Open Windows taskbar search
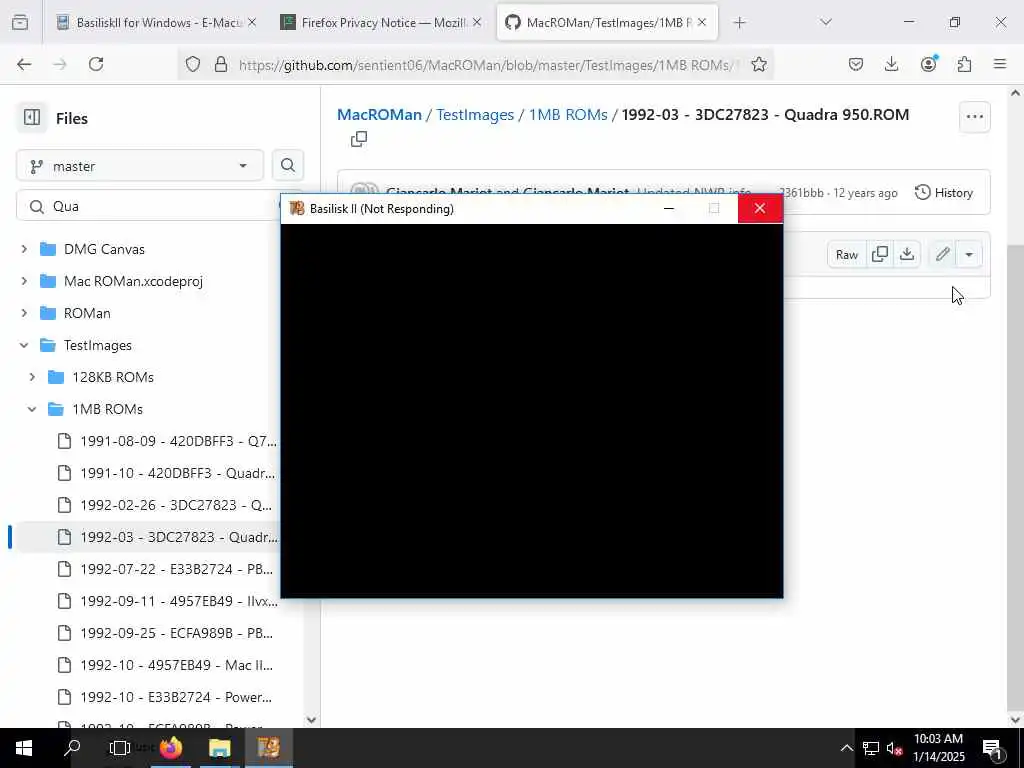The image size is (1024, 768). coord(72,748)
